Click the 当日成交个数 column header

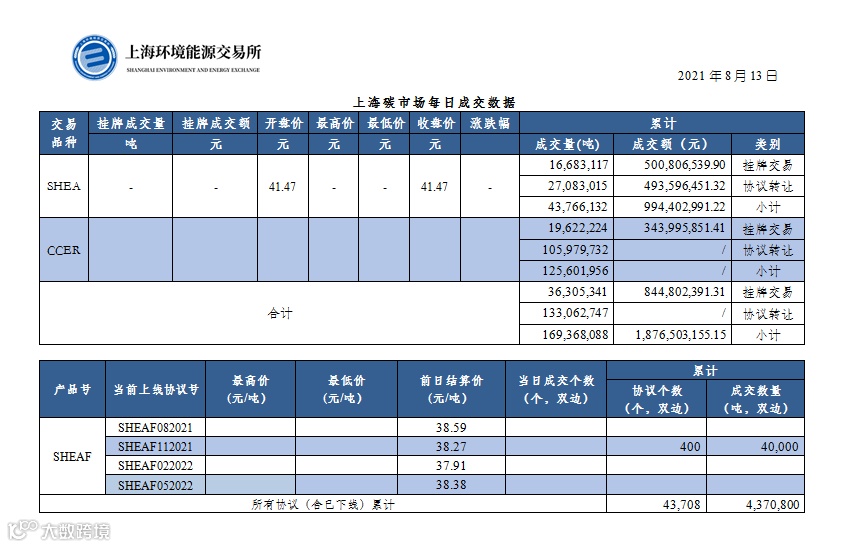[556, 389]
